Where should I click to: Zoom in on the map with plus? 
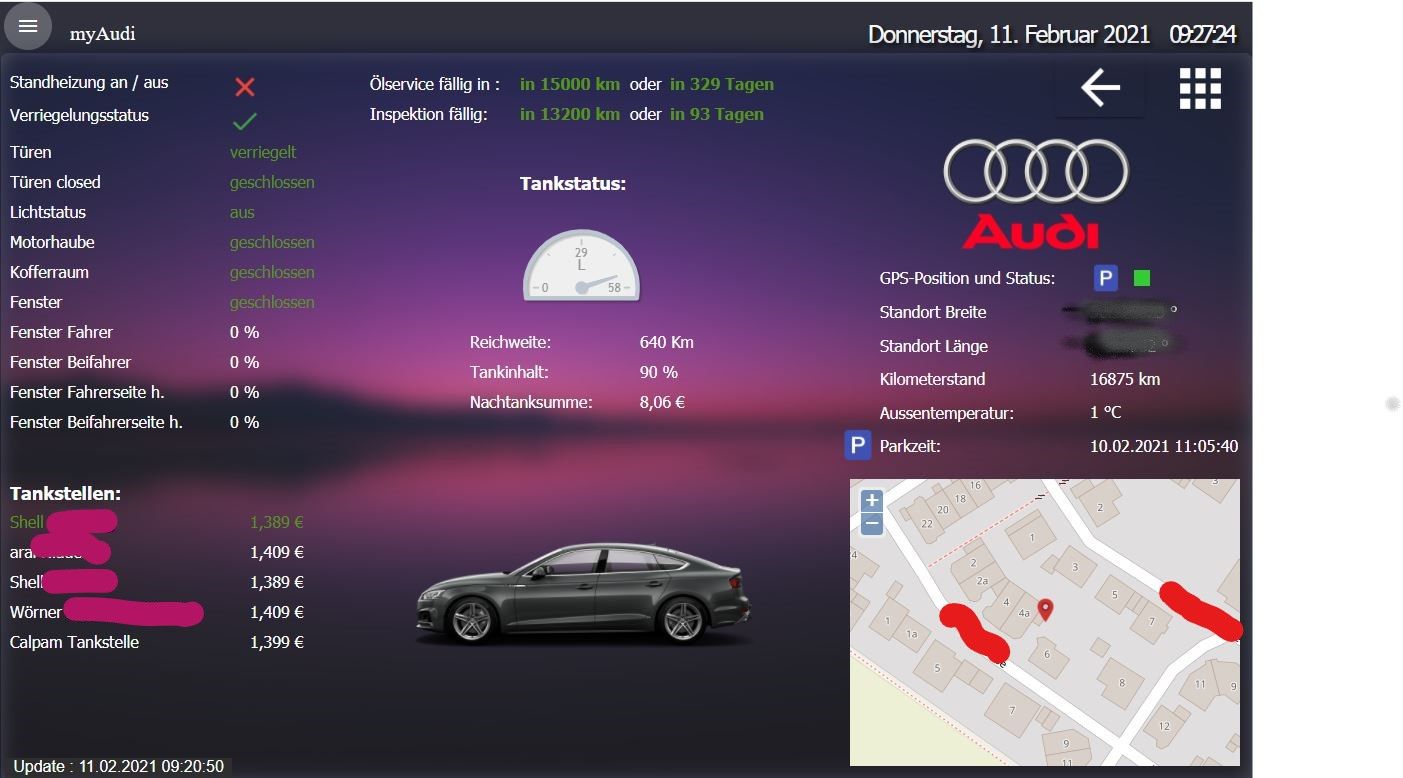pyautogui.click(x=872, y=500)
